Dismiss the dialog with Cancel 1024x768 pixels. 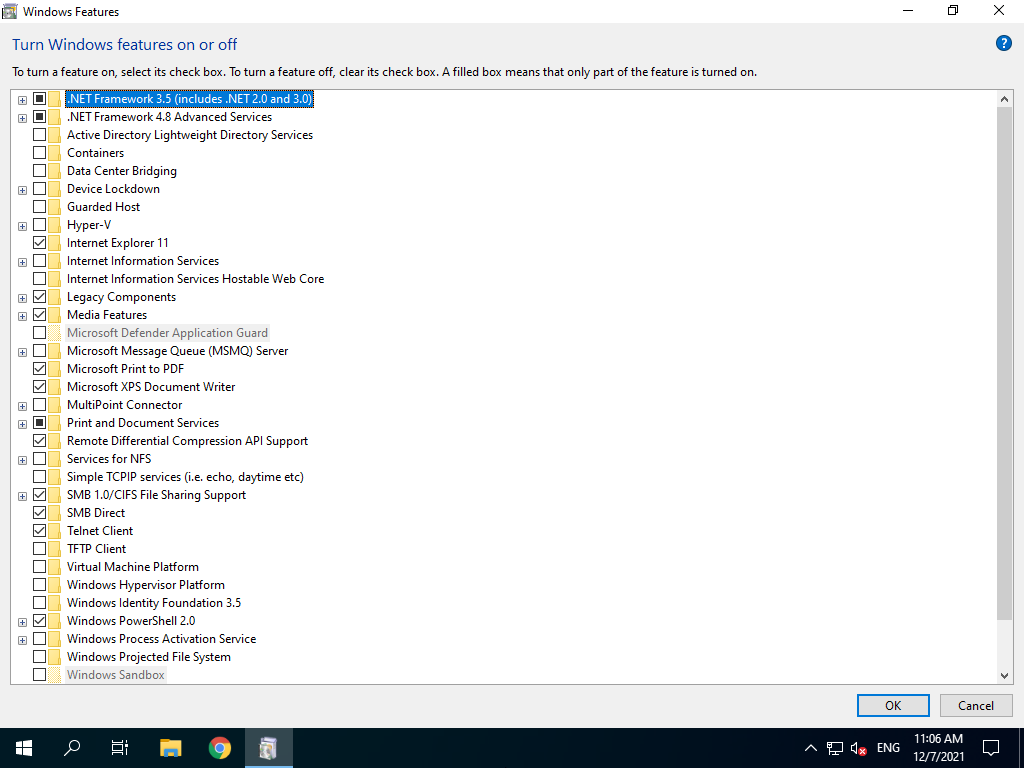pos(976,705)
